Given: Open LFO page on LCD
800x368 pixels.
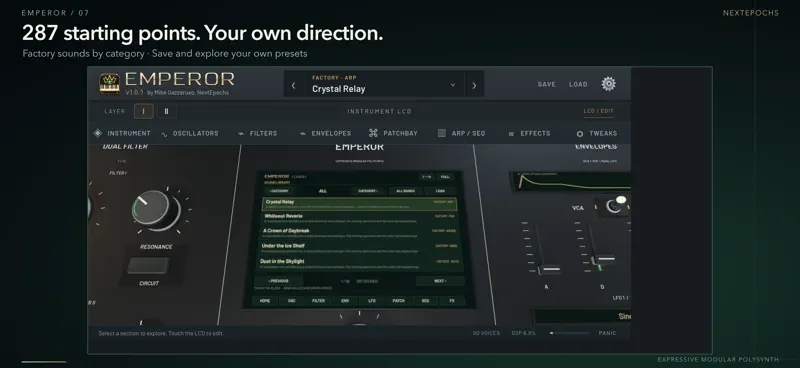Looking at the screenshot, I should pyautogui.click(x=372, y=301).
